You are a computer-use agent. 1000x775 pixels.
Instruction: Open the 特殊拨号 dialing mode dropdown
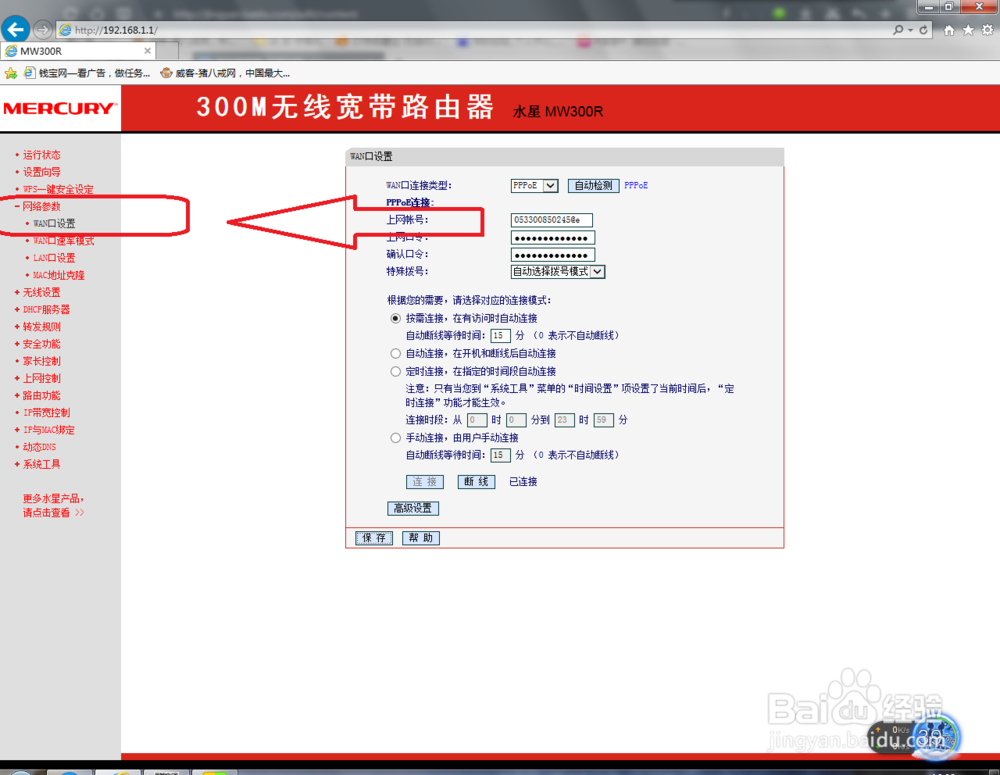[558, 271]
